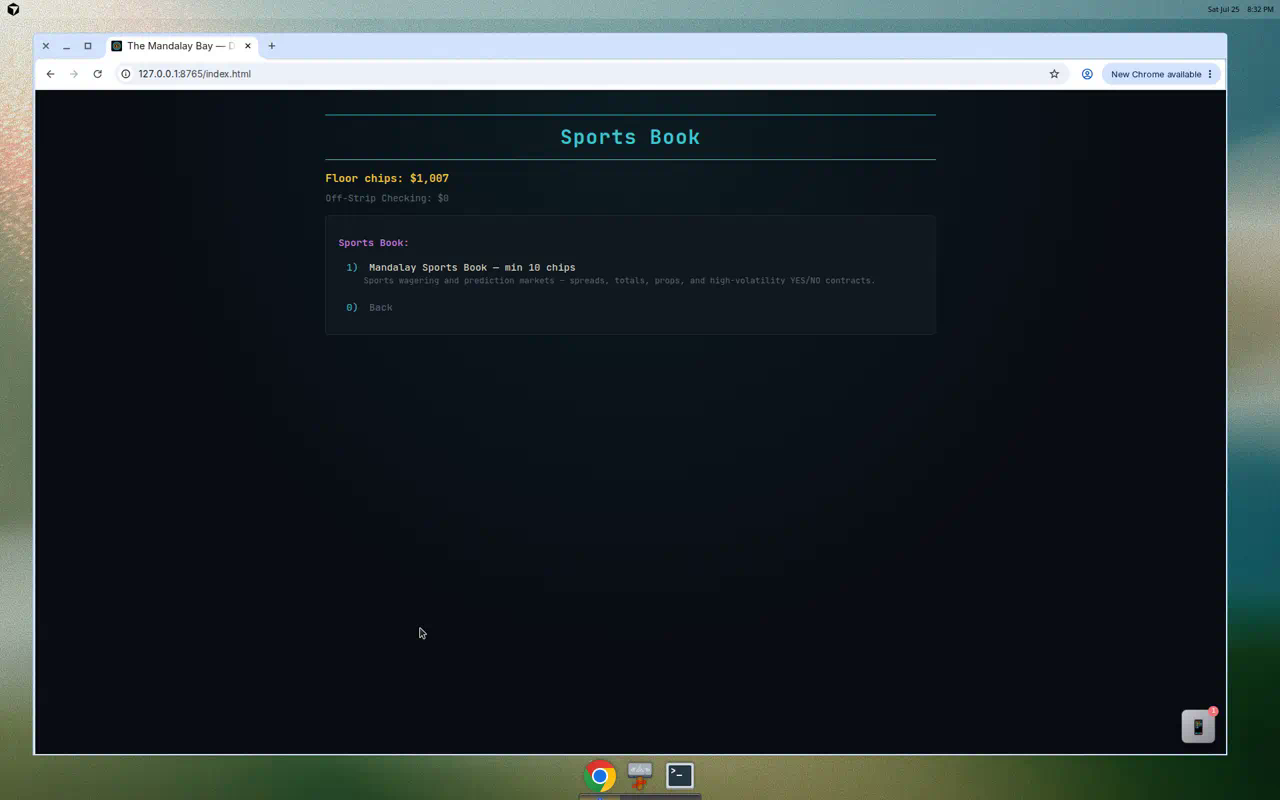Click the sports wagering description text
Viewport: 1280px width, 800px height.
coord(619,281)
